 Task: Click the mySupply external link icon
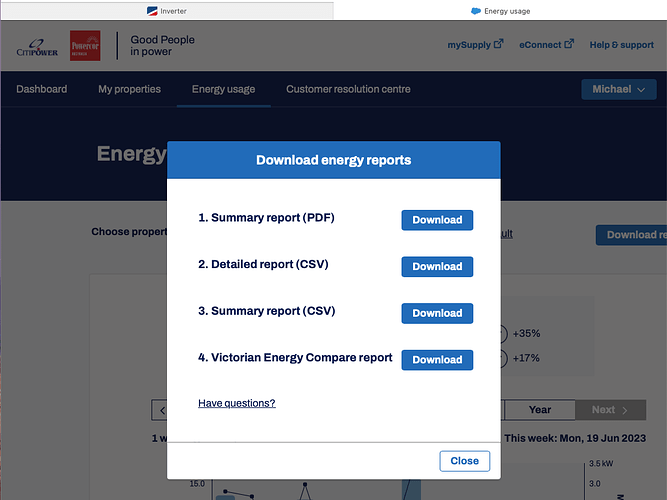click(x=499, y=44)
